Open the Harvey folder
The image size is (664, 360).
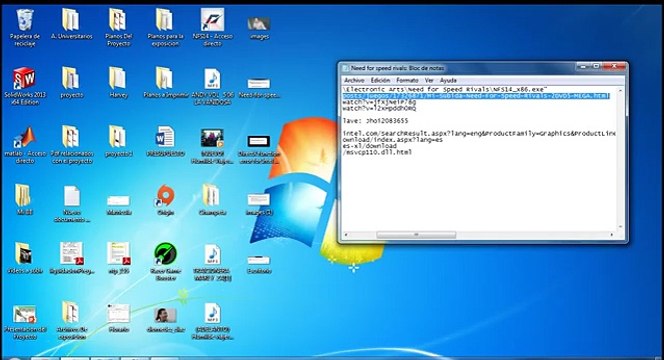[118, 83]
